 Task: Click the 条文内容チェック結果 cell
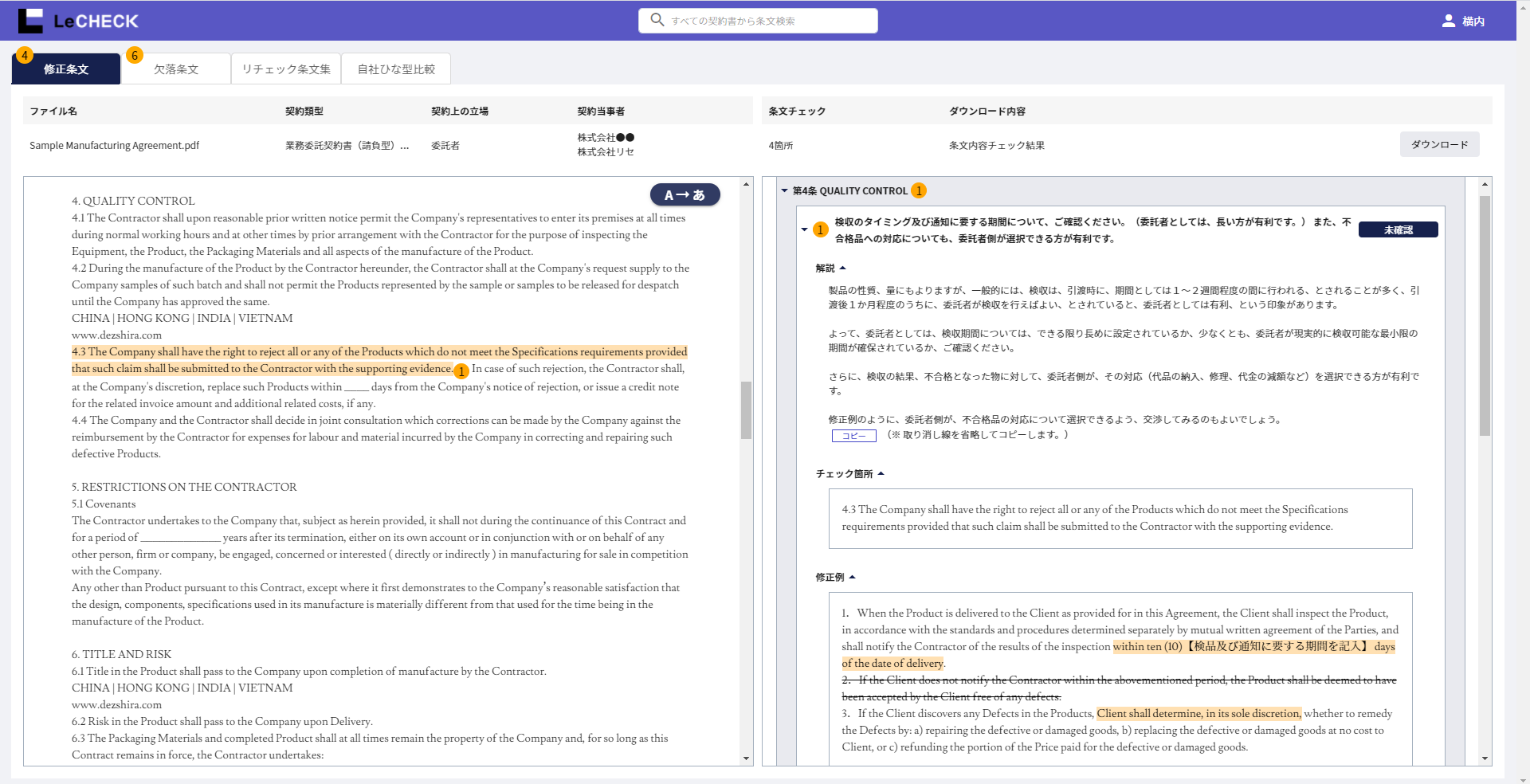click(x=996, y=145)
